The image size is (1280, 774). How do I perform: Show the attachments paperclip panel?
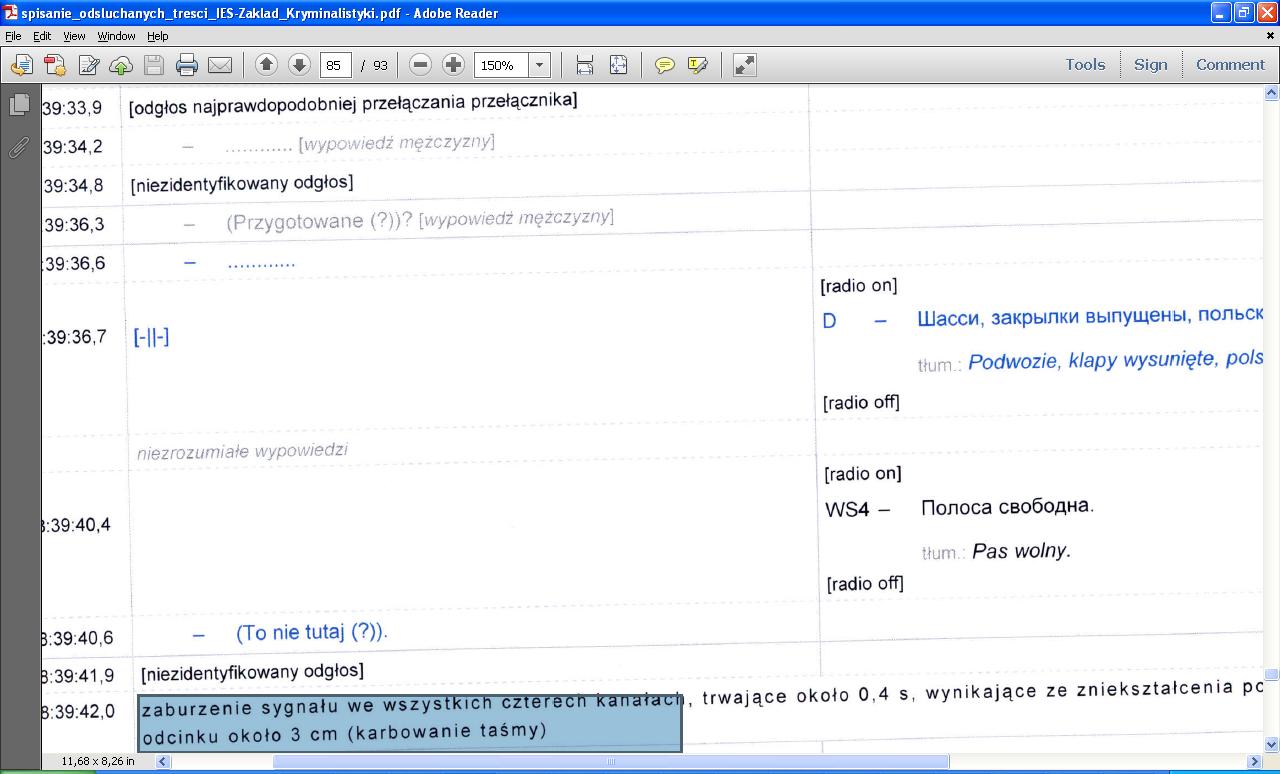click(x=19, y=148)
